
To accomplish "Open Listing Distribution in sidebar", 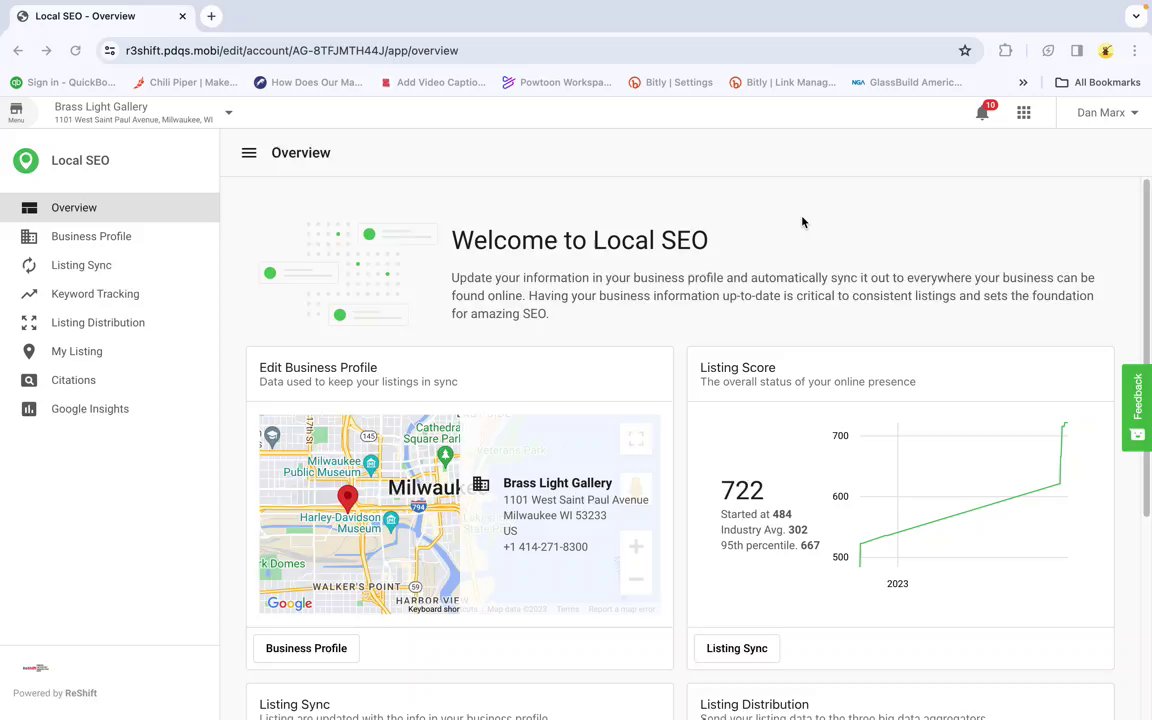I will (109, 323).
